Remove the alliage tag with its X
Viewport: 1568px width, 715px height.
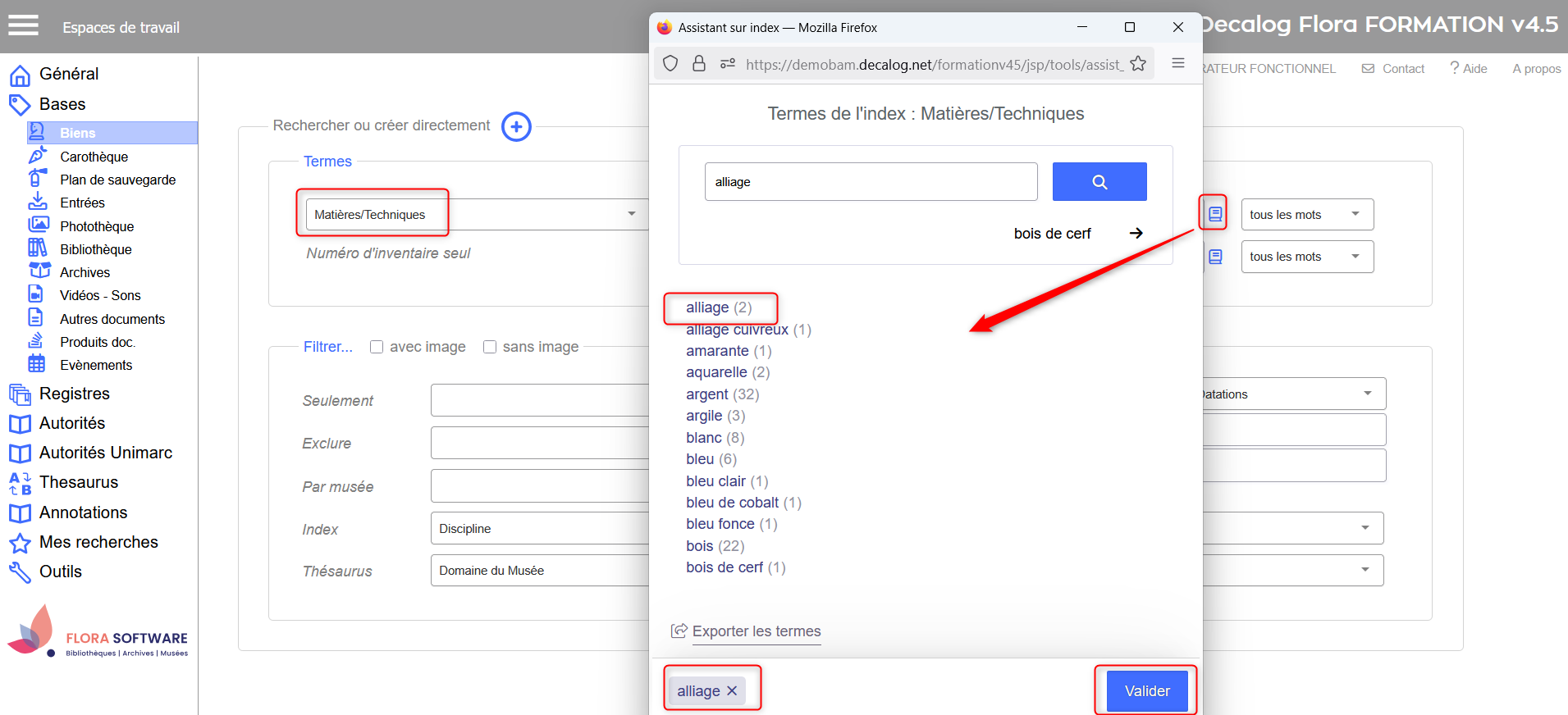(732, 691)
